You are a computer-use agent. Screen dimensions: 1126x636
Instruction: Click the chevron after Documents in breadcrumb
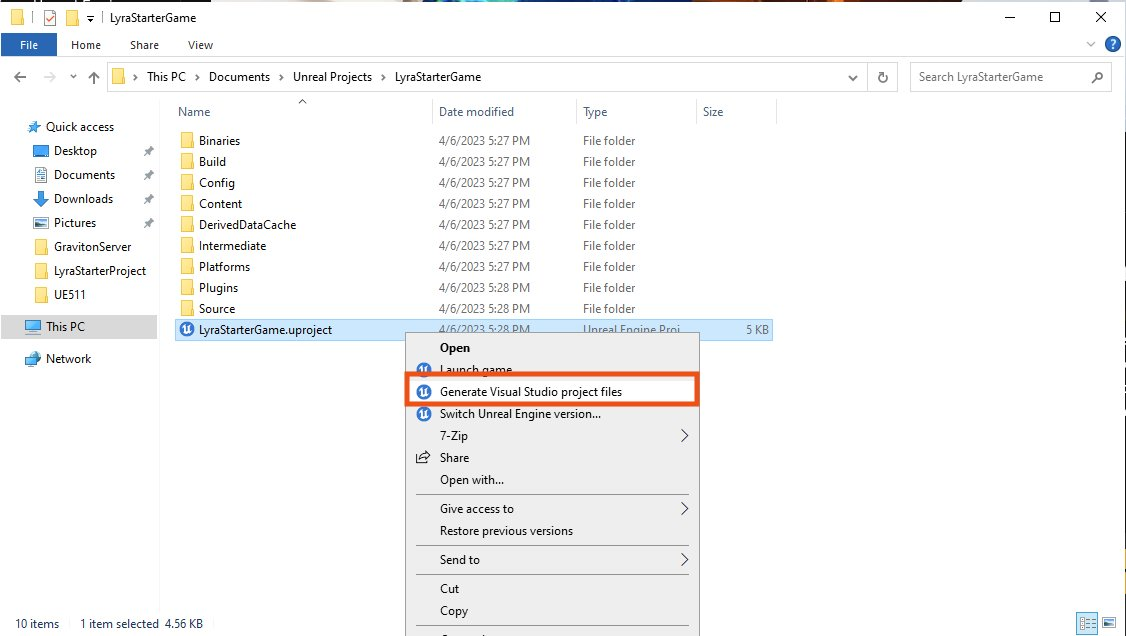click(x=282, y=77)
